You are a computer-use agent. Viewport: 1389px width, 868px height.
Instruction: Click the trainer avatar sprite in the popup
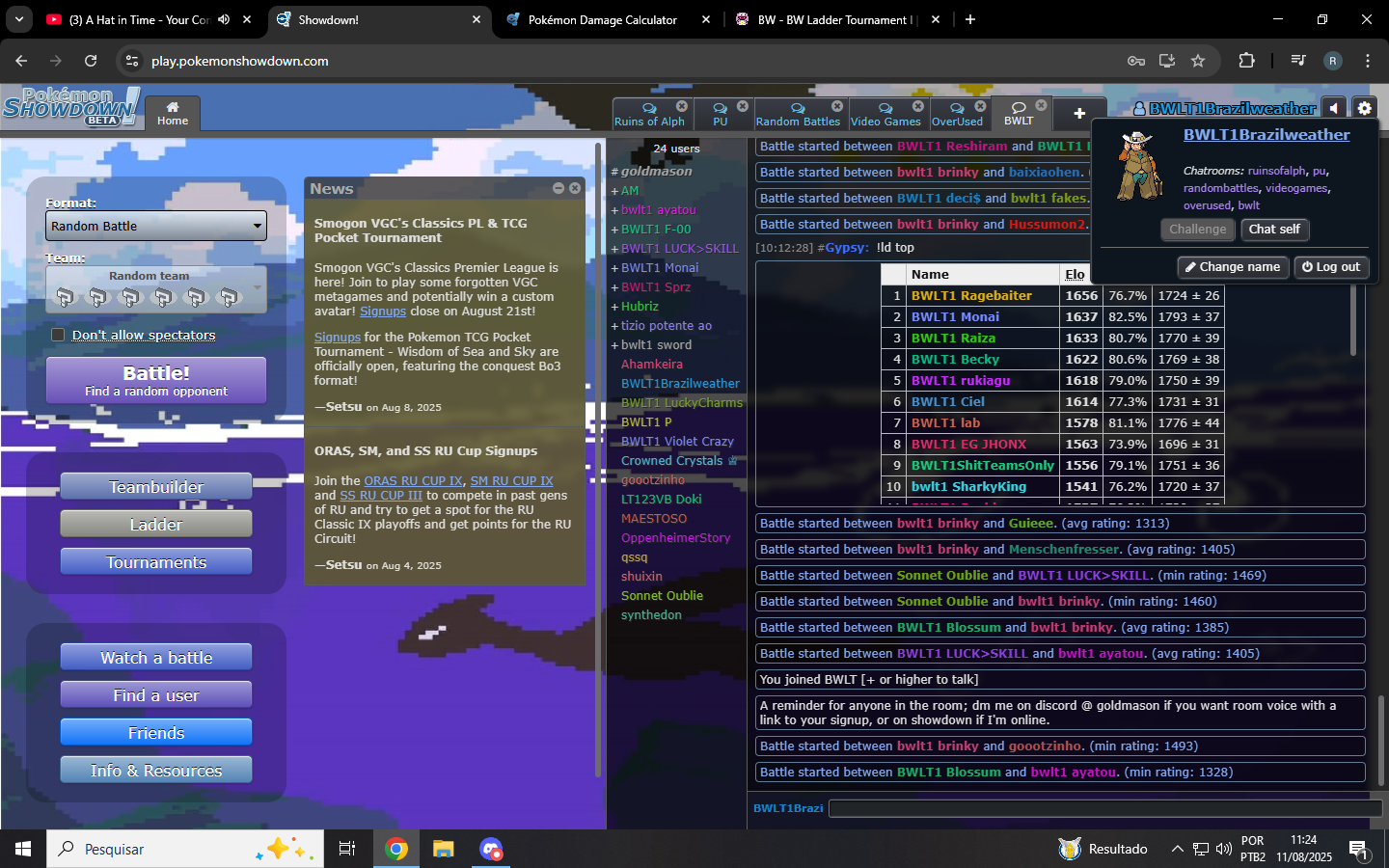pos(1138,166)
